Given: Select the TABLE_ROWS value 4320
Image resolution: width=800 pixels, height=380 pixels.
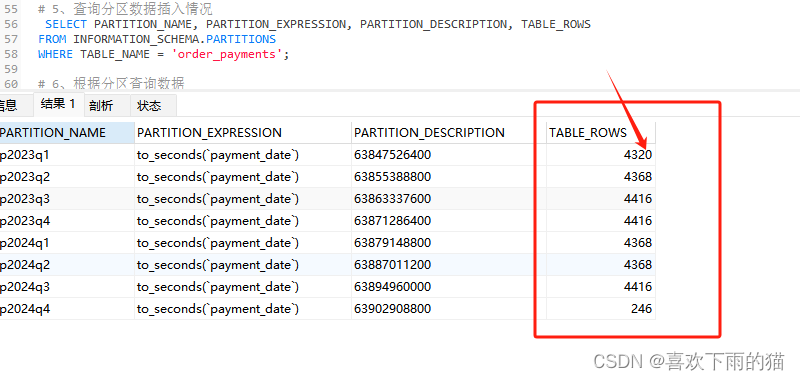Looking at the screenshot, I should tap(637, 155).
